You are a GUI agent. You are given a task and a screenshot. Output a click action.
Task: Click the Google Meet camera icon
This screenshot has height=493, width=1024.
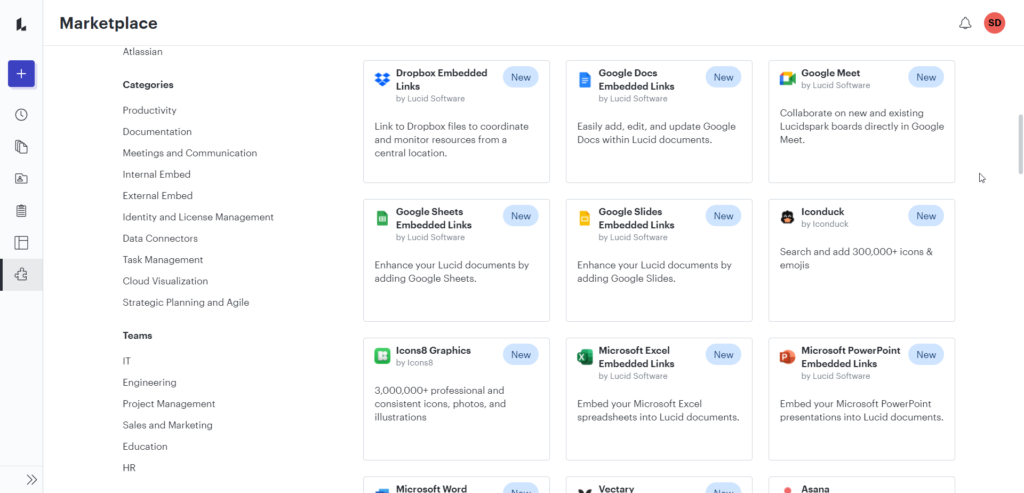788,79
